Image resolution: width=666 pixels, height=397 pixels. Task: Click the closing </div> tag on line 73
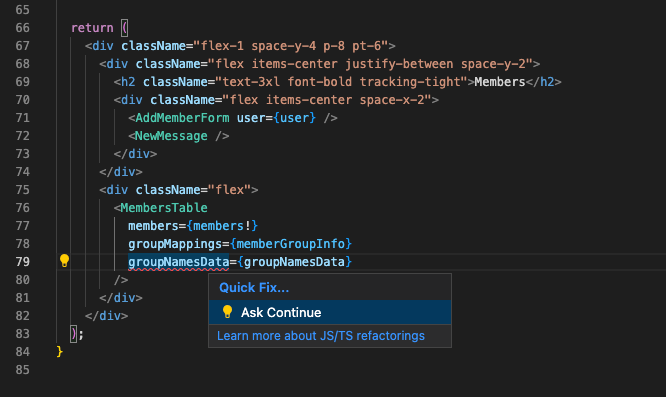pyautogui.click(x=135, y=154)
